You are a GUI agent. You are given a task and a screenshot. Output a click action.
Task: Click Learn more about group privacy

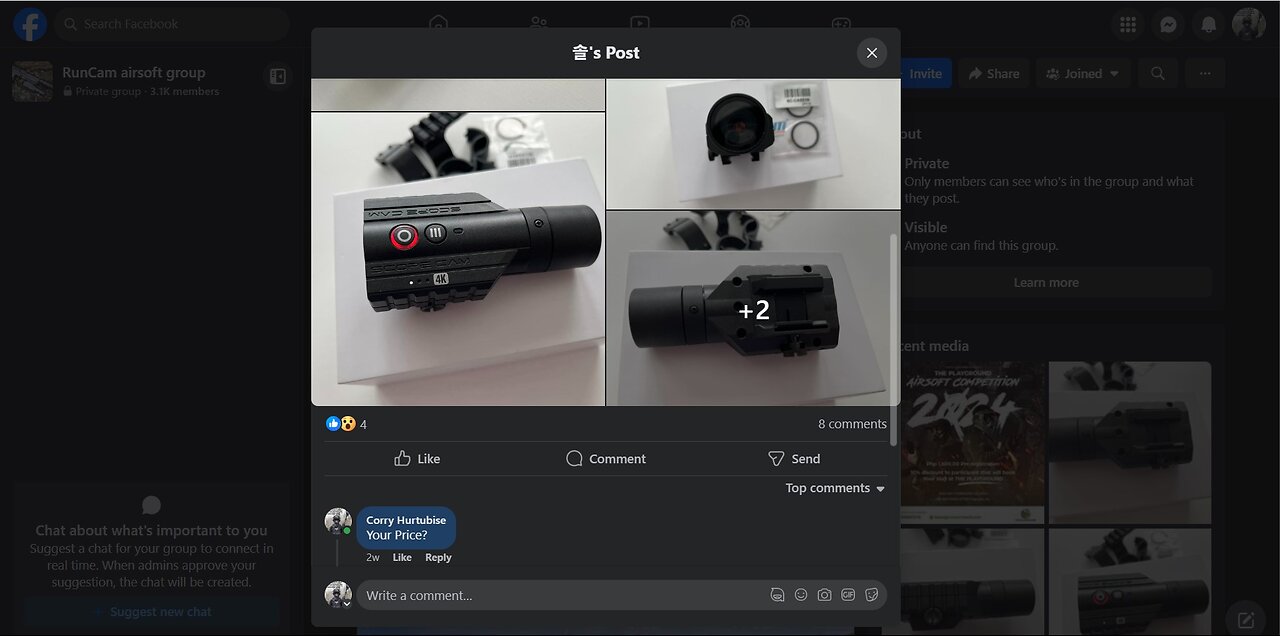click(x=1046, y=283)
